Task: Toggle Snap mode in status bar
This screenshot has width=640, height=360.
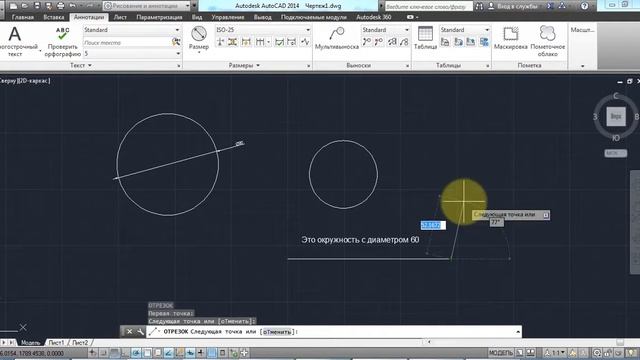Action: click(x=104, y=353)
